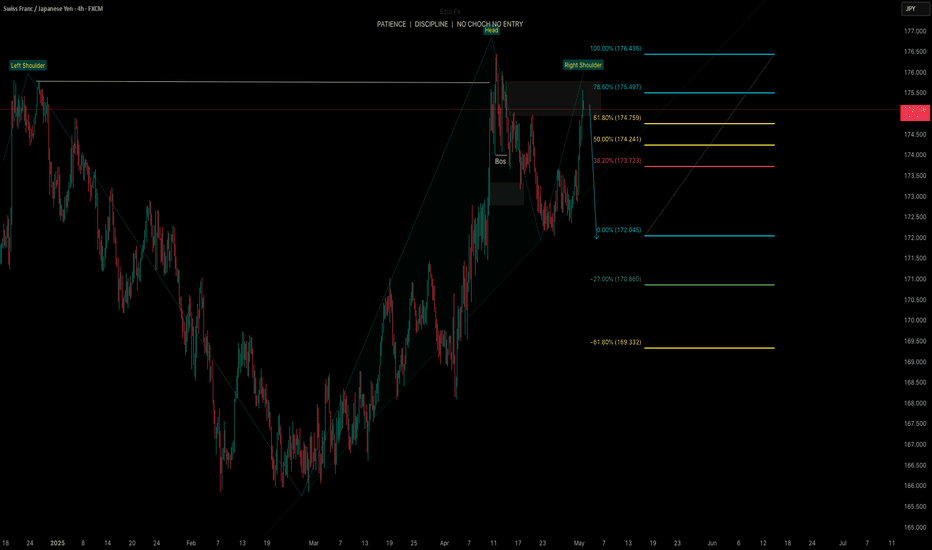
Task: Select the 78.60% (175.497) Fibonacci level label
Action: tap(617, 87)
